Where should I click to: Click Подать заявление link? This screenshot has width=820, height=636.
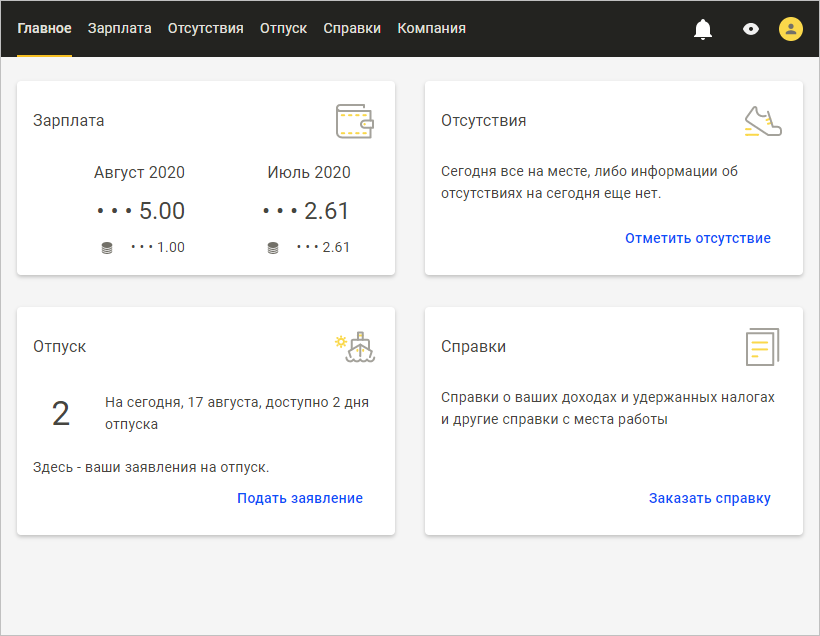[x=300, y=498]
